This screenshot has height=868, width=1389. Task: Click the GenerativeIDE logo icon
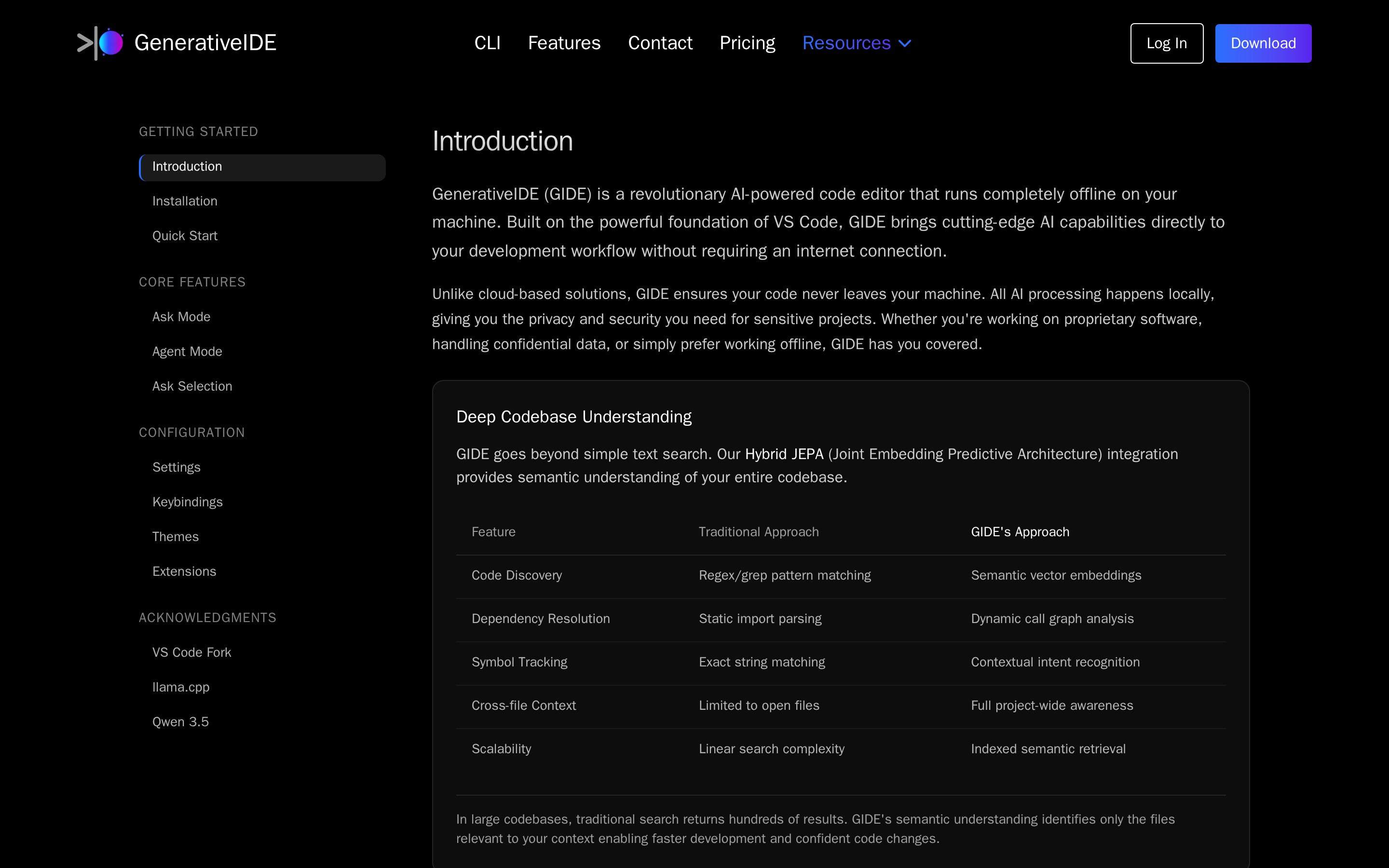coord(100,43)
